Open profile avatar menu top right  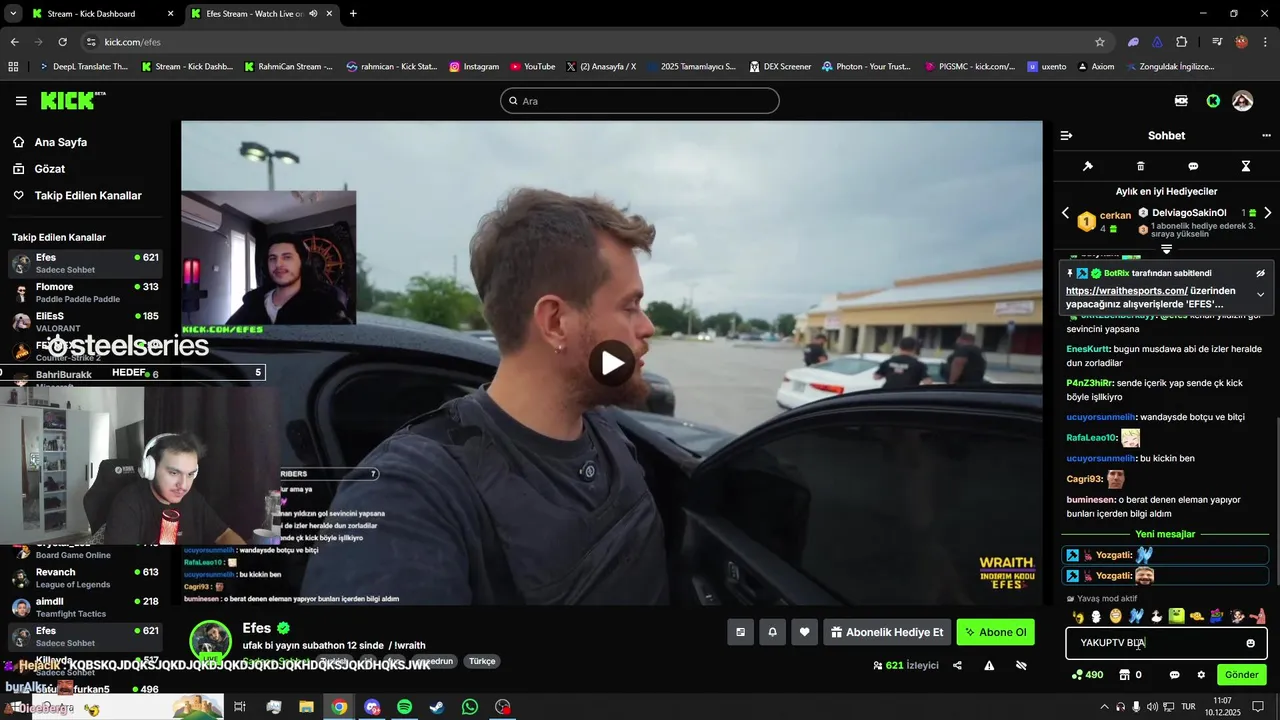1242,101
